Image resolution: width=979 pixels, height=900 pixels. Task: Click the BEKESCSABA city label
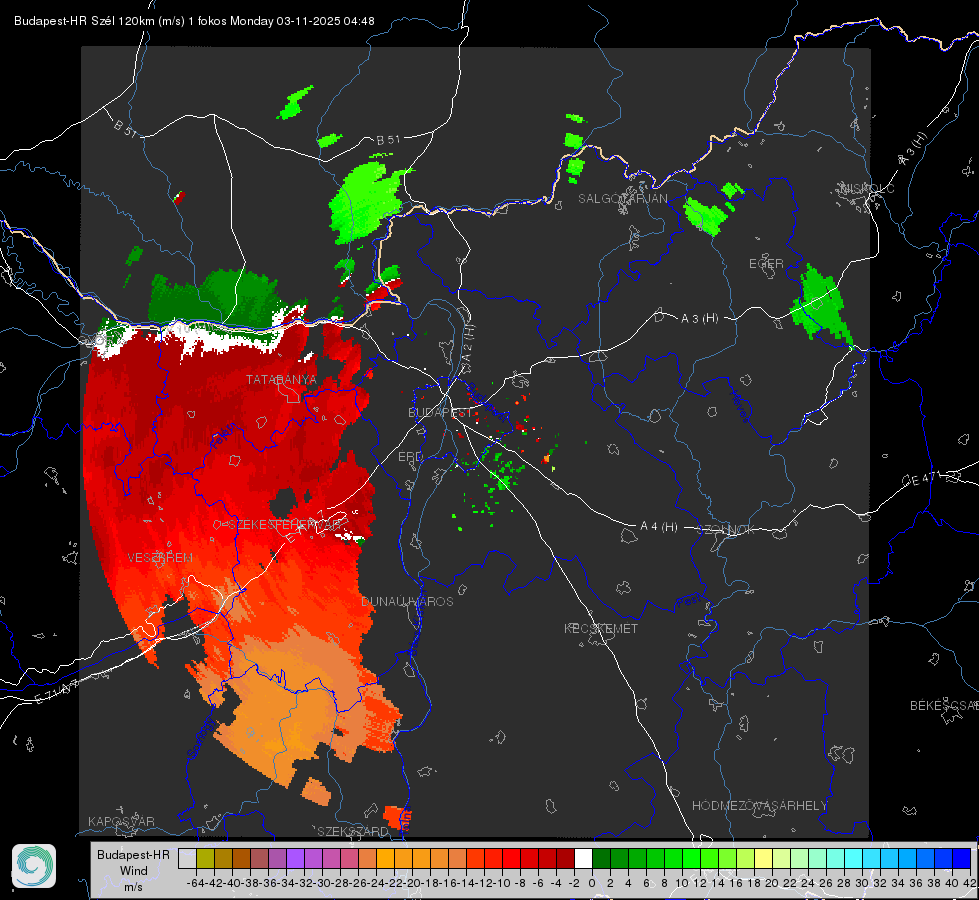[x=944, y=706]
